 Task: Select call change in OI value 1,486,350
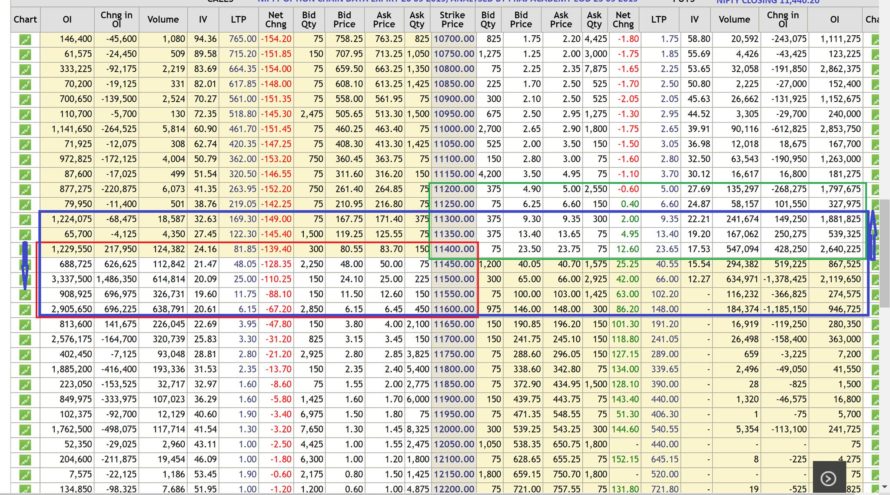pyautogui.click(x=116, y=279)
